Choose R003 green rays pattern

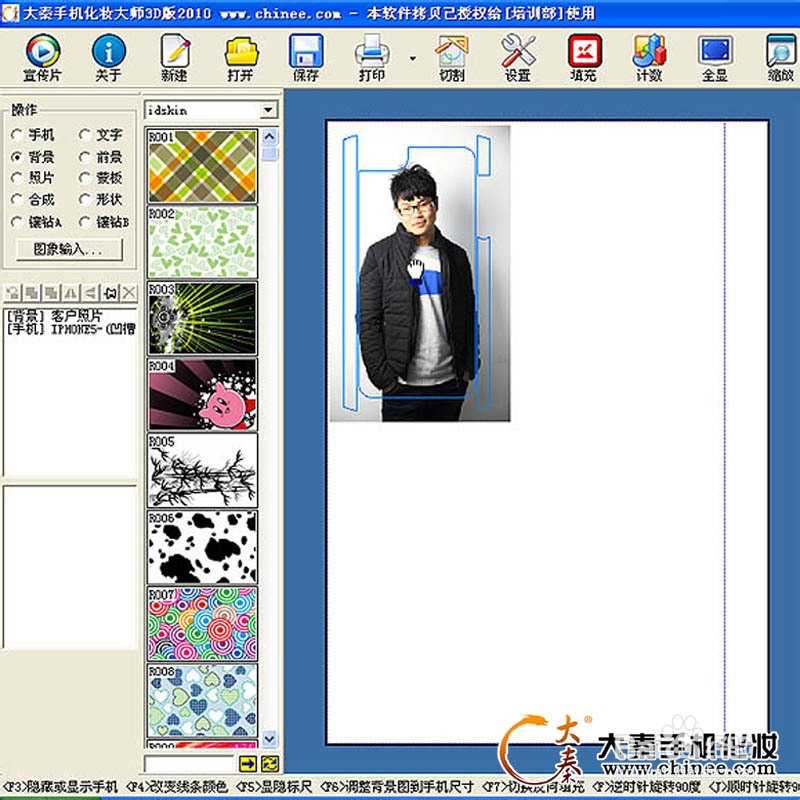(203, 319)
